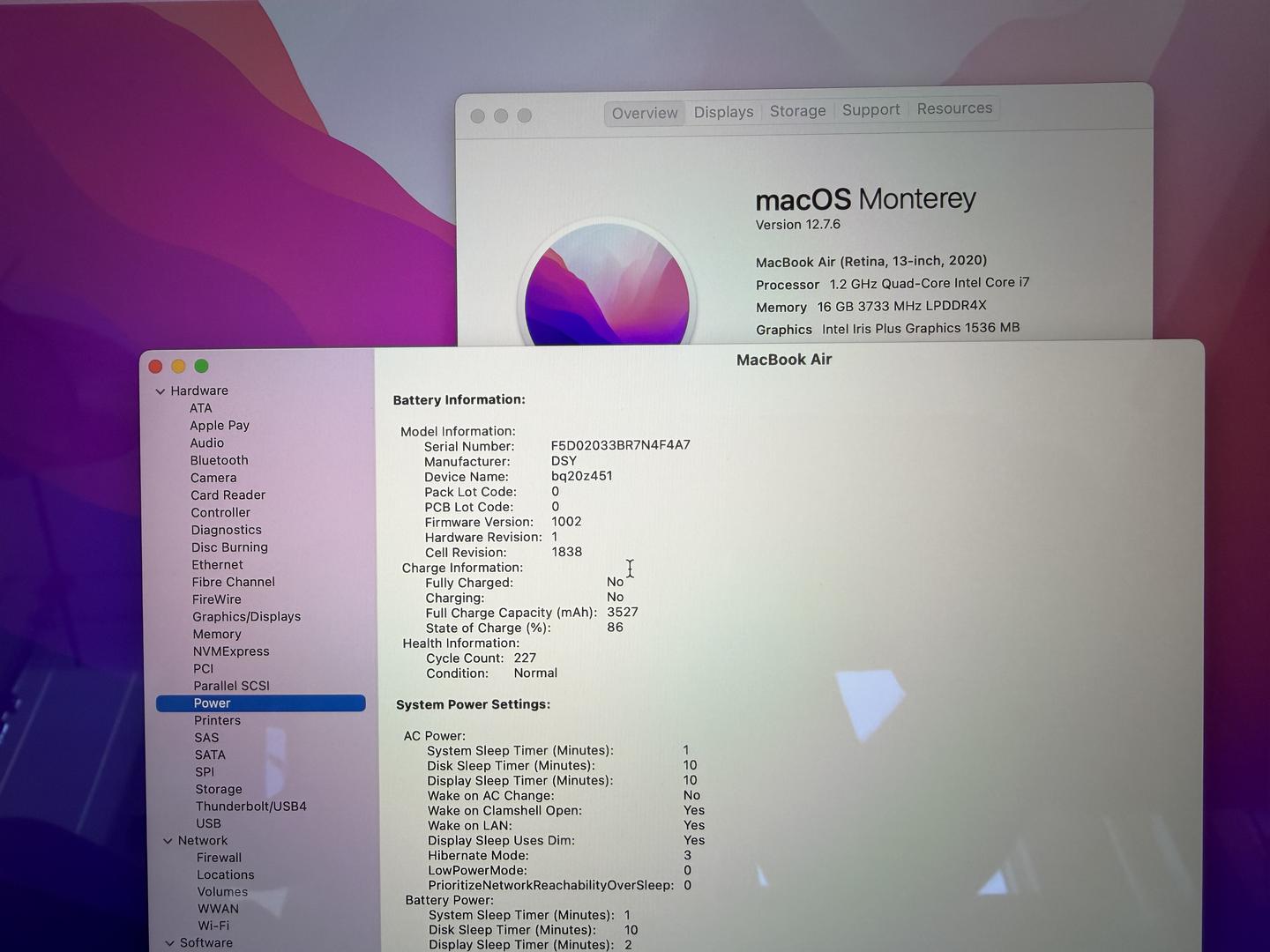This screenshot has height=952, width=1270.
Task: Click the firmware version value 1002
Action: coord(566,522)
